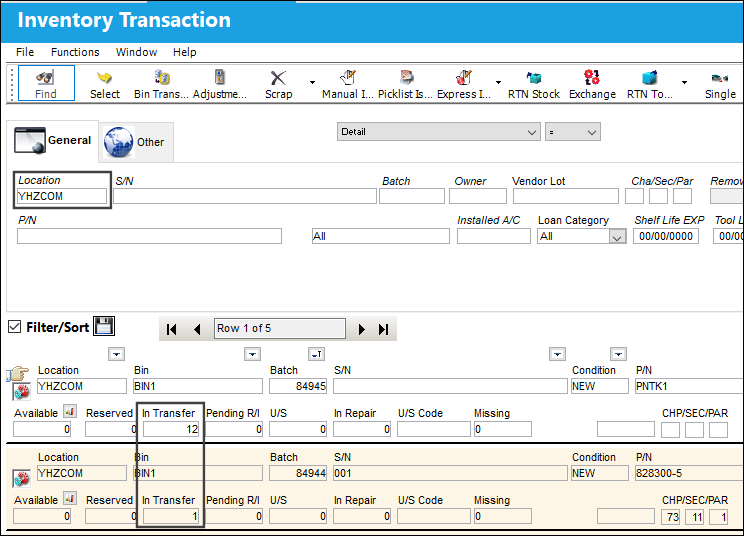Click the Find binoculars toolbar button
Screen dimensions: 744x536
pyautogui.click(x=46, y=83)
